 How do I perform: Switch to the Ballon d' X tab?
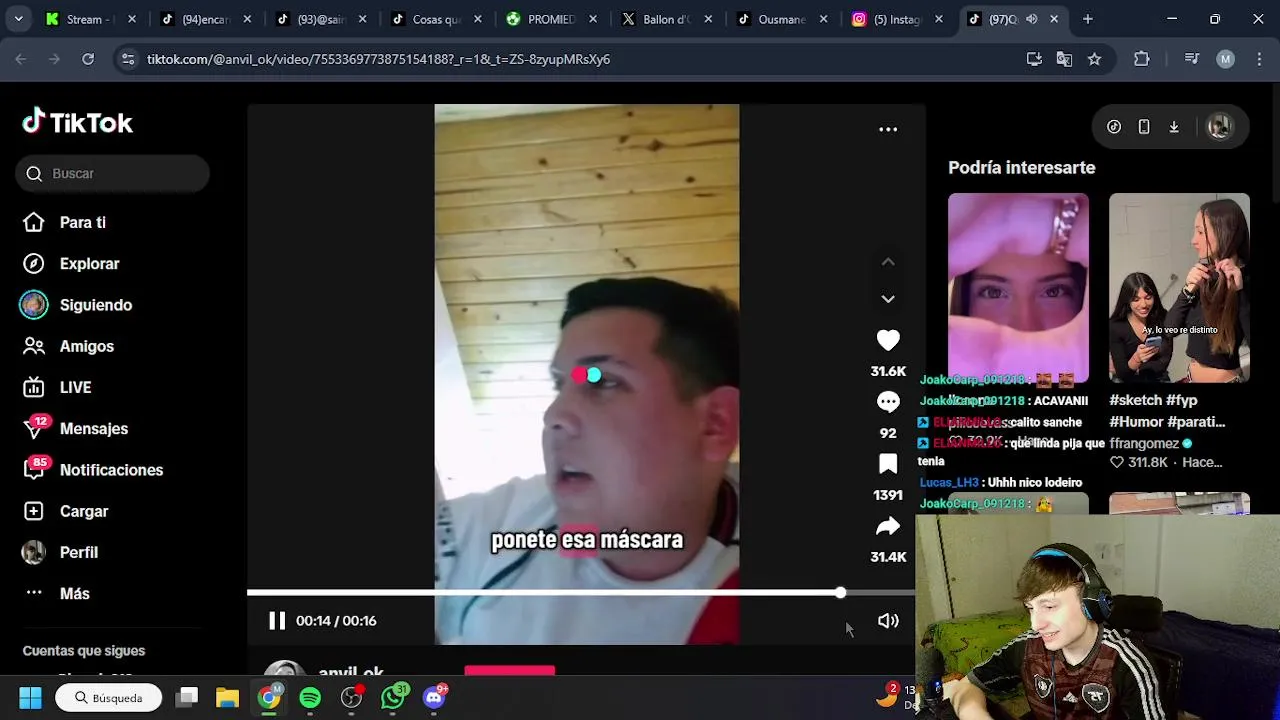click(x=668, y=19)
